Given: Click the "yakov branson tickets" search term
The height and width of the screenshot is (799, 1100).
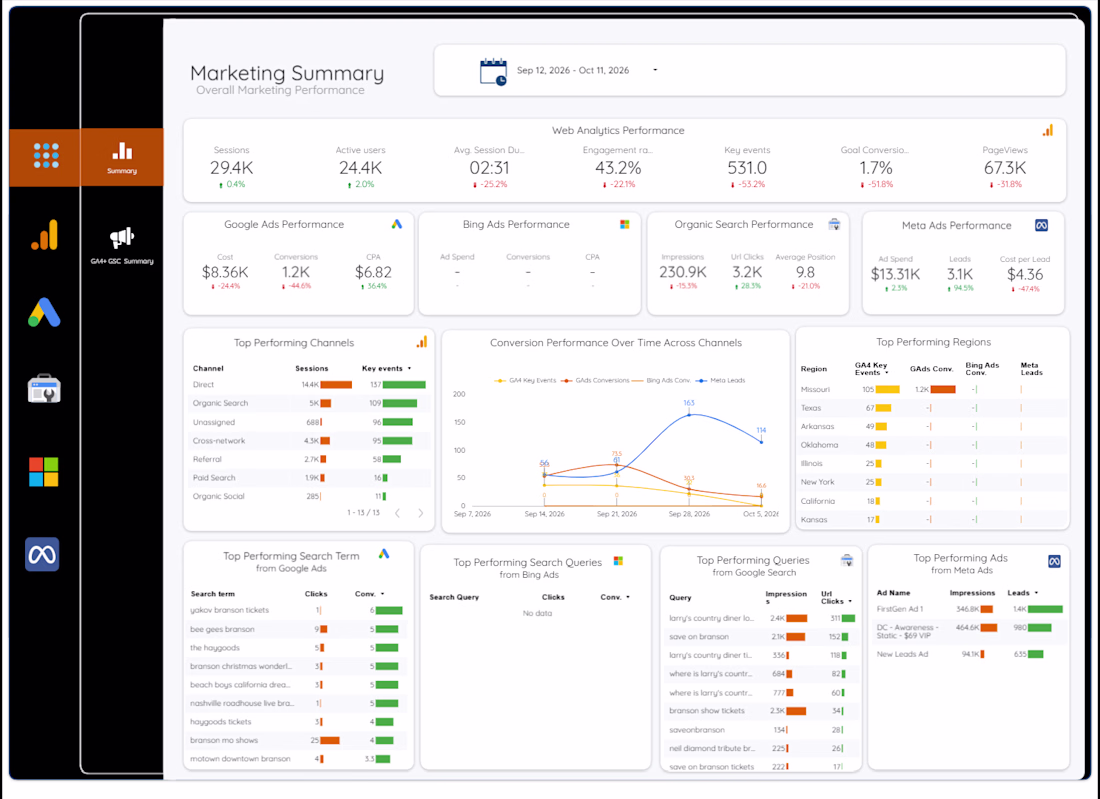Looking at the screenshot, I should [229, 610].
